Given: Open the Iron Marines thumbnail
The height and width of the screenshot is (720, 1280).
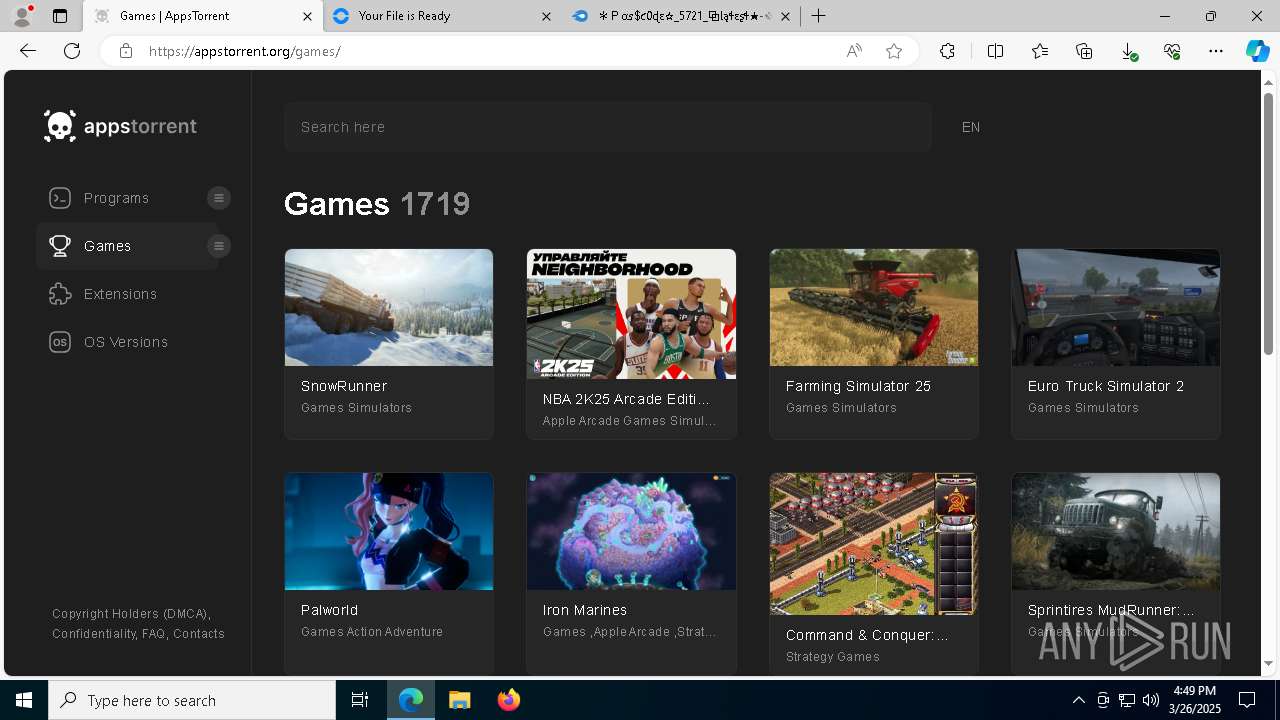Looking at the screenshot, I should (x=631, y=531).
